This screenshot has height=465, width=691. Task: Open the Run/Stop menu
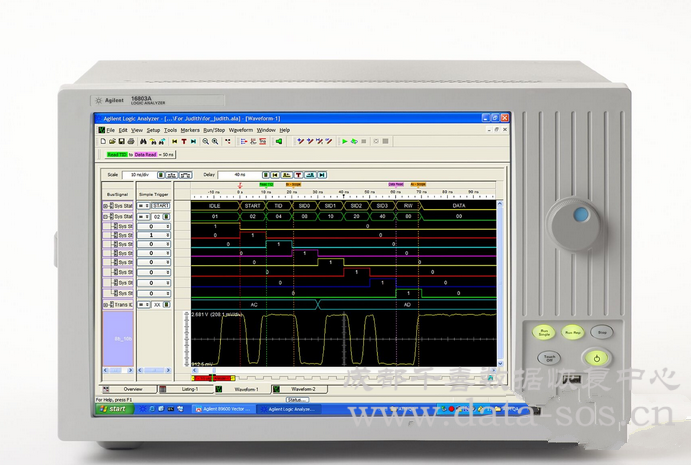click(x=214, y=130)
